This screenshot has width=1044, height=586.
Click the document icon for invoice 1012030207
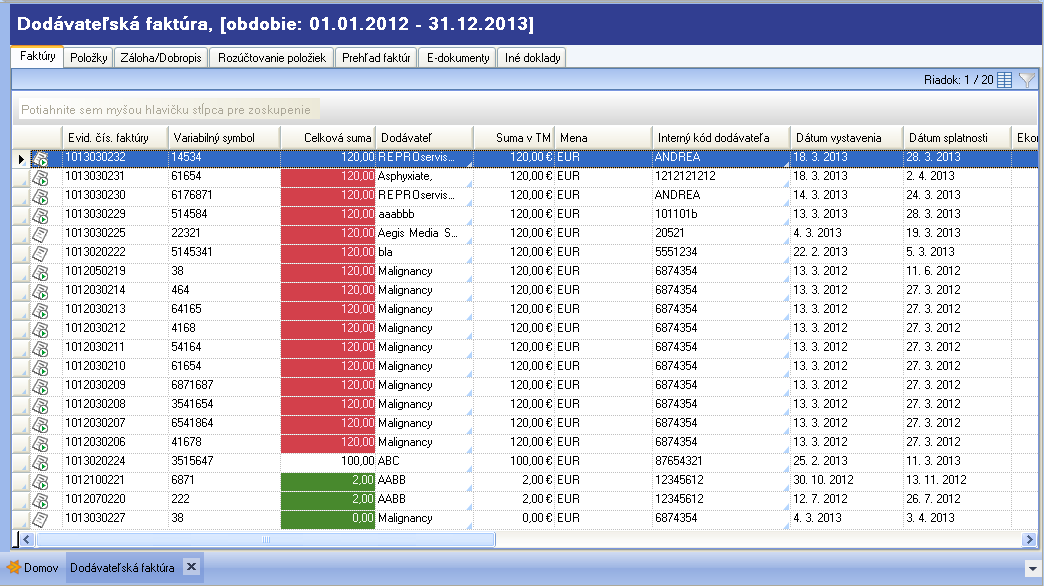pyautogui.click(x=40, y=425)
